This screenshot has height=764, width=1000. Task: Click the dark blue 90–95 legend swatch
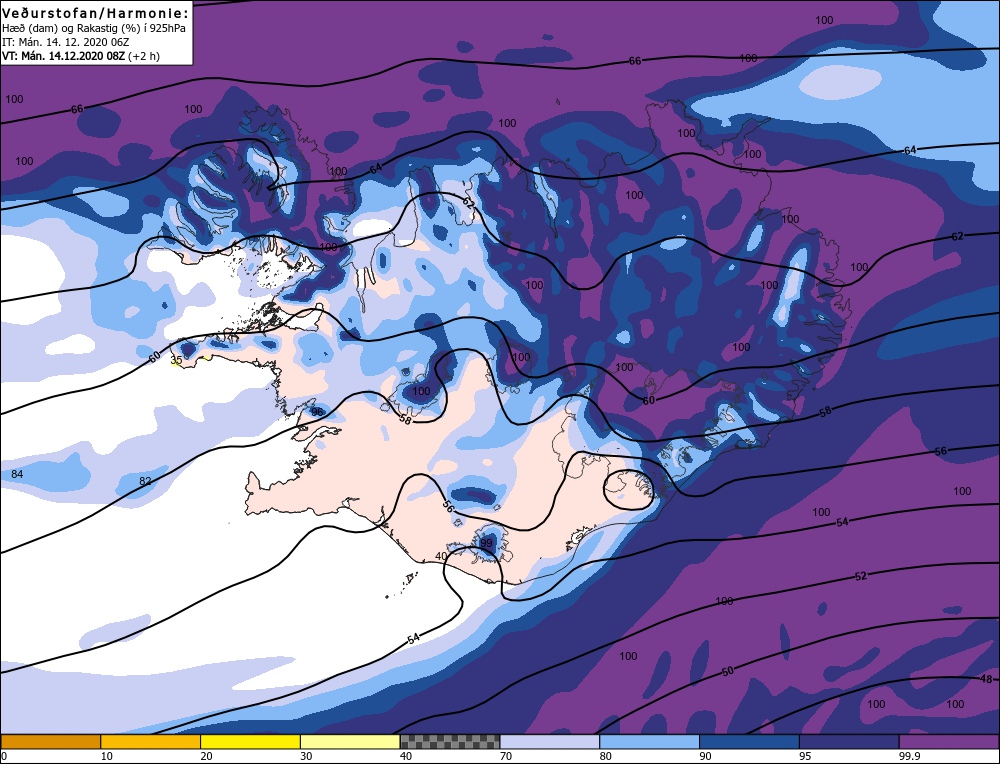749,741
